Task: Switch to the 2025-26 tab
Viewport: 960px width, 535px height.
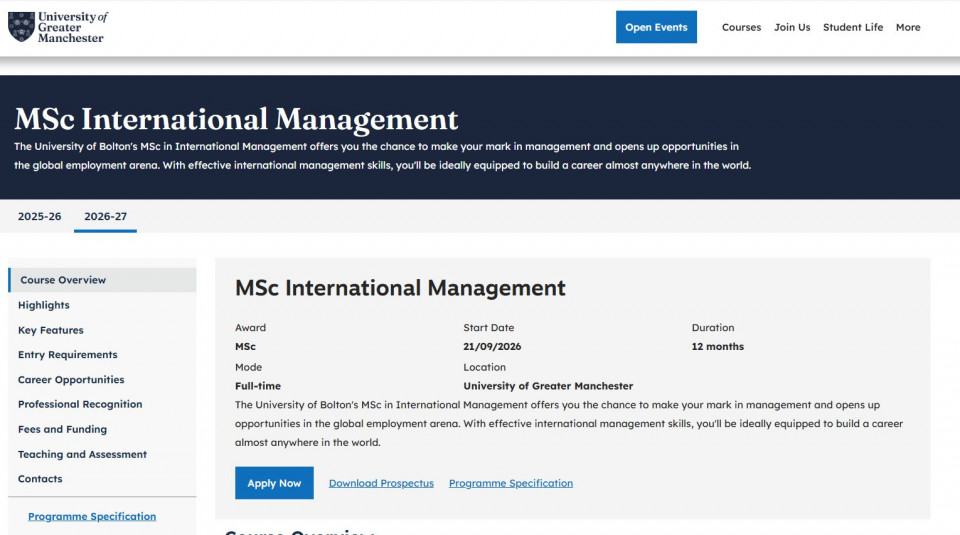Action: 39,216
